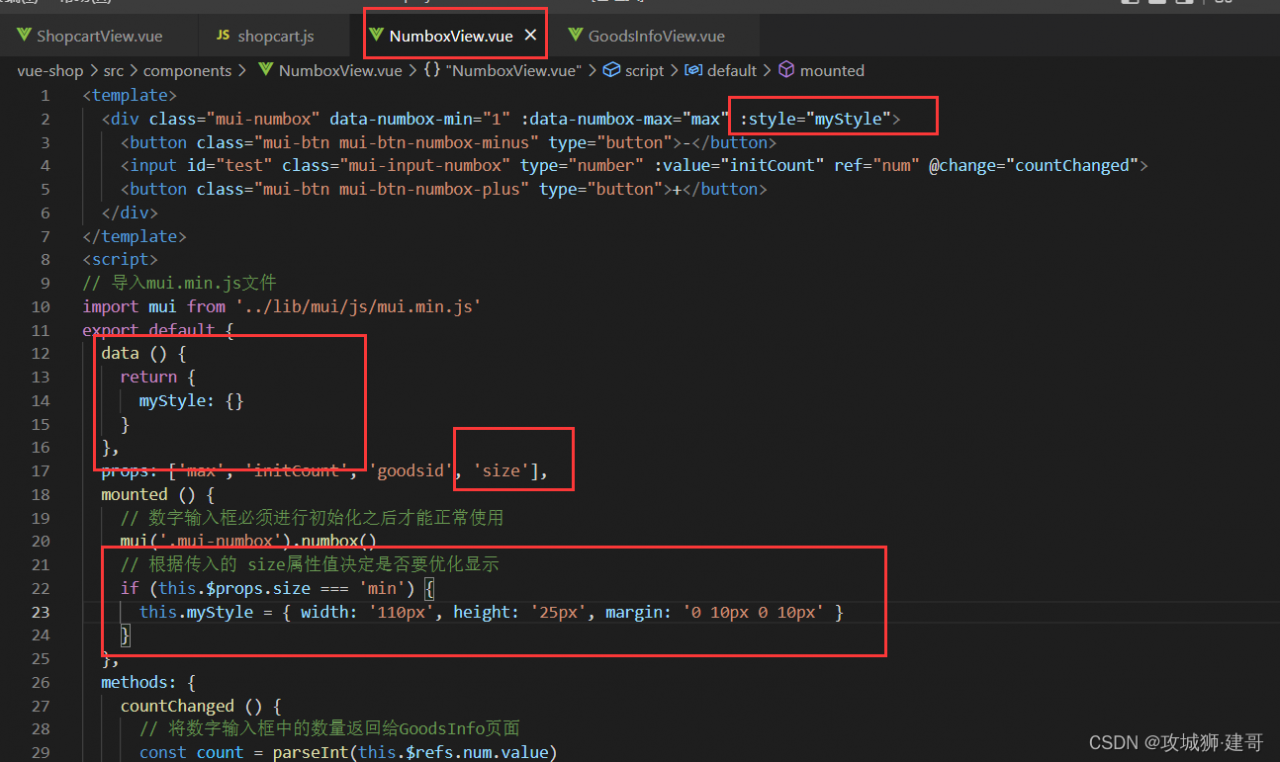Screen dimensions: 1280x762
Task: Click the :style="myStyle" binding on line 2
Action: 816,119
